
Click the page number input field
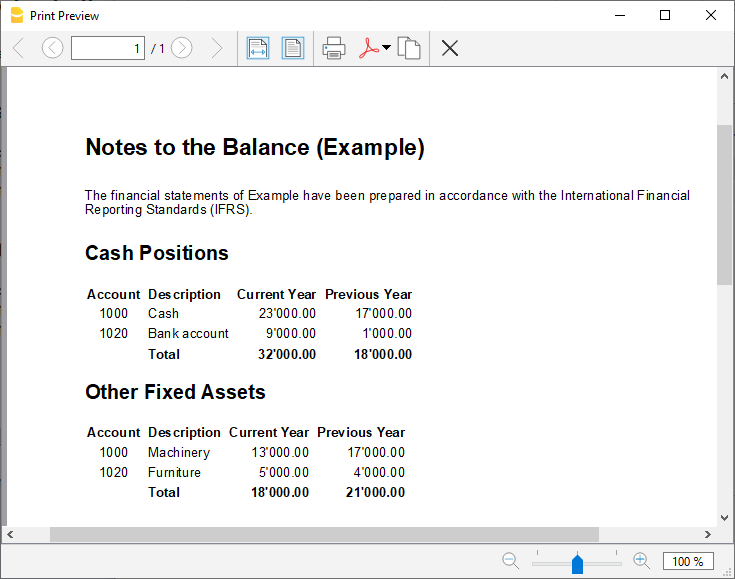click(108, 48)
